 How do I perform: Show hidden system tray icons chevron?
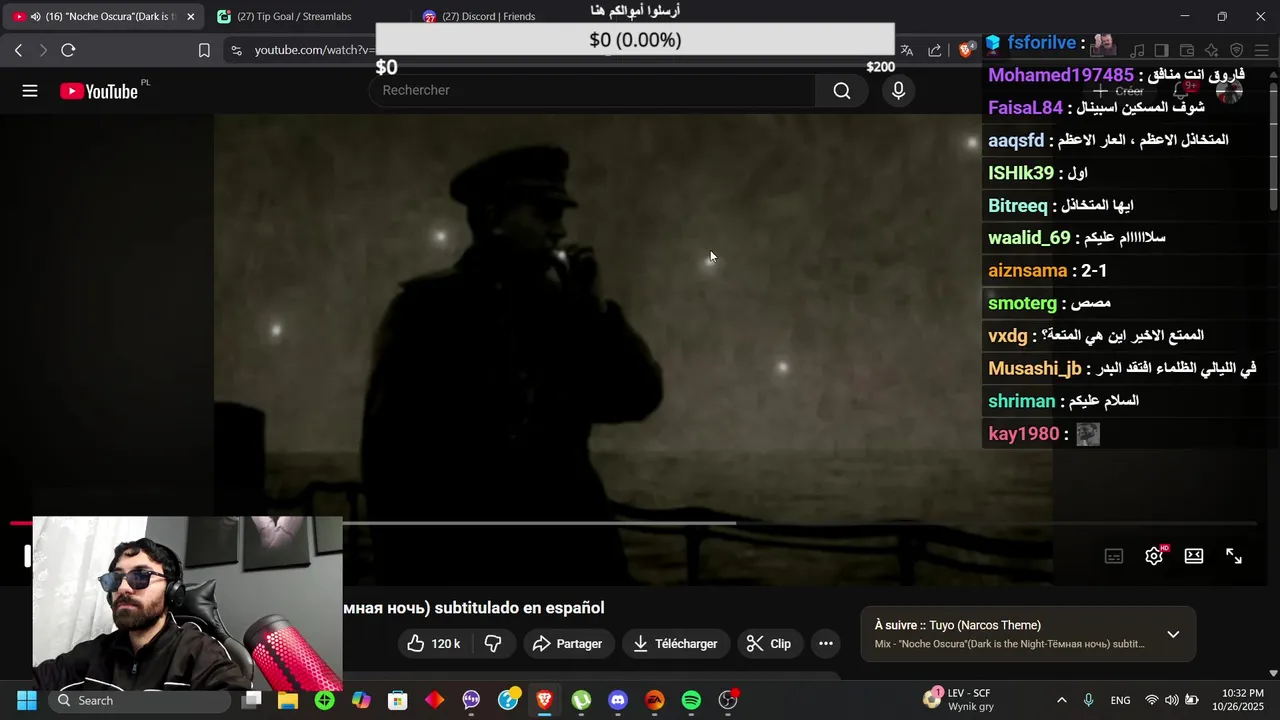(x=1061, y=700)
